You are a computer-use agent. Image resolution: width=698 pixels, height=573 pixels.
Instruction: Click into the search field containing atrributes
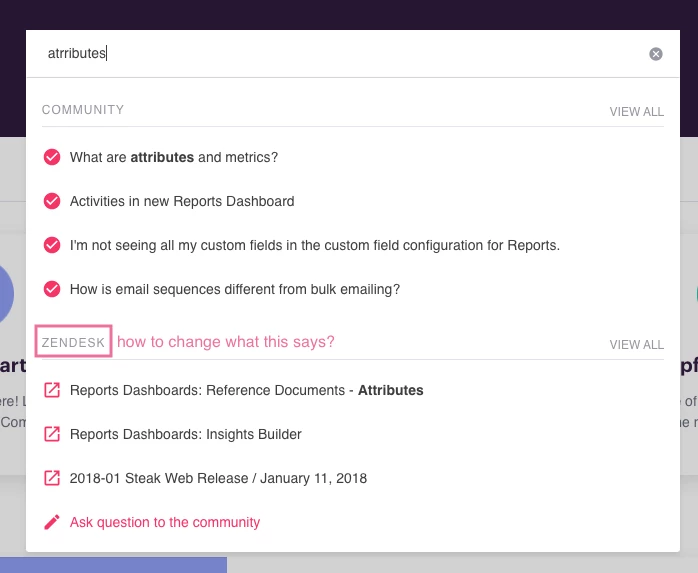(x=338, y=53)
